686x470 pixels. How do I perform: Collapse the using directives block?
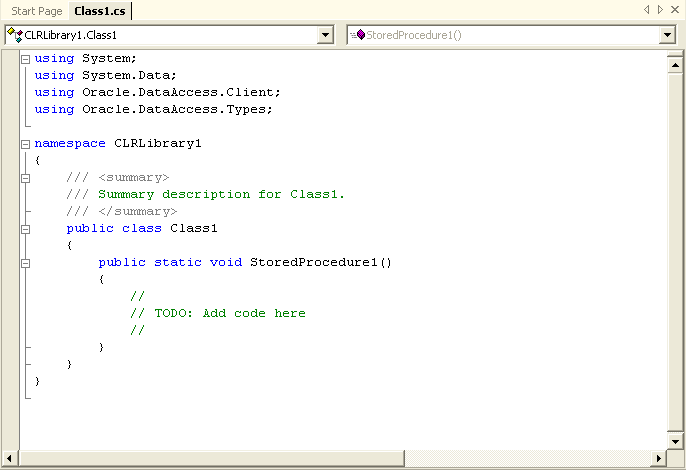pyautogui.click(x=26, y=59)
